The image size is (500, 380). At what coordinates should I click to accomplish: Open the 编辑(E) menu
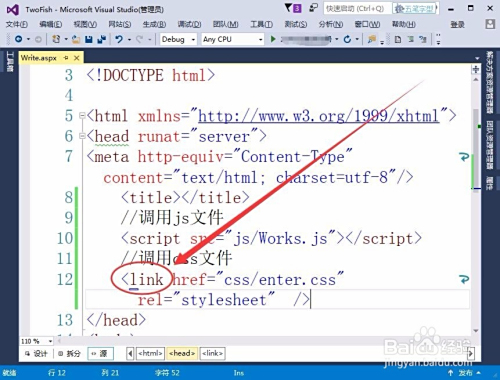tap(50, 24)
